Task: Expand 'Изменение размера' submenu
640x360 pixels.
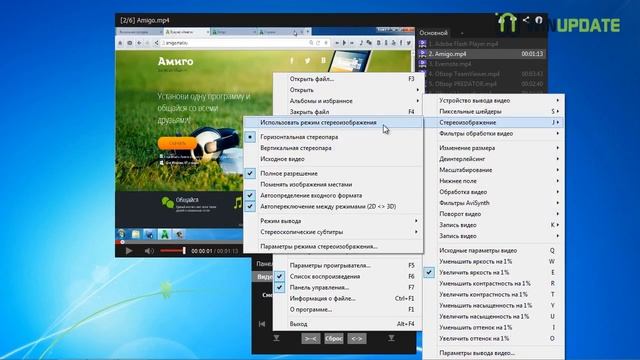Action: pos(494,148)
